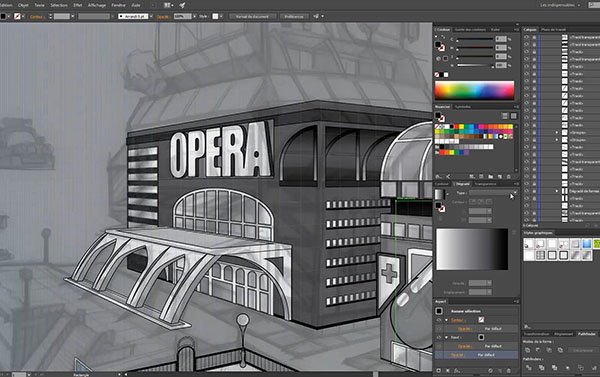Screen dimensions: 600x377
Task: Toggle lock on Dégradé de formes layer
Action: [x=534, y=191]
